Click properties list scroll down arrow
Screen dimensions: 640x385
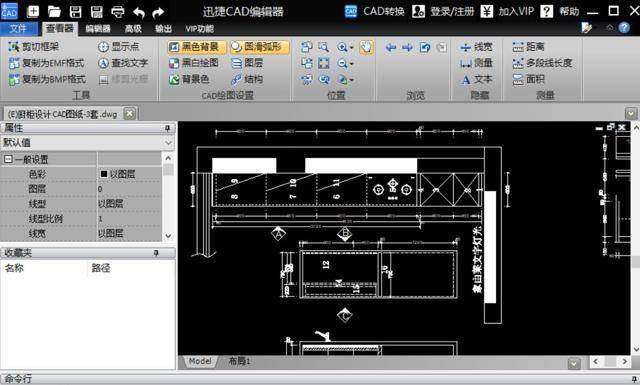tap(169, 236)
